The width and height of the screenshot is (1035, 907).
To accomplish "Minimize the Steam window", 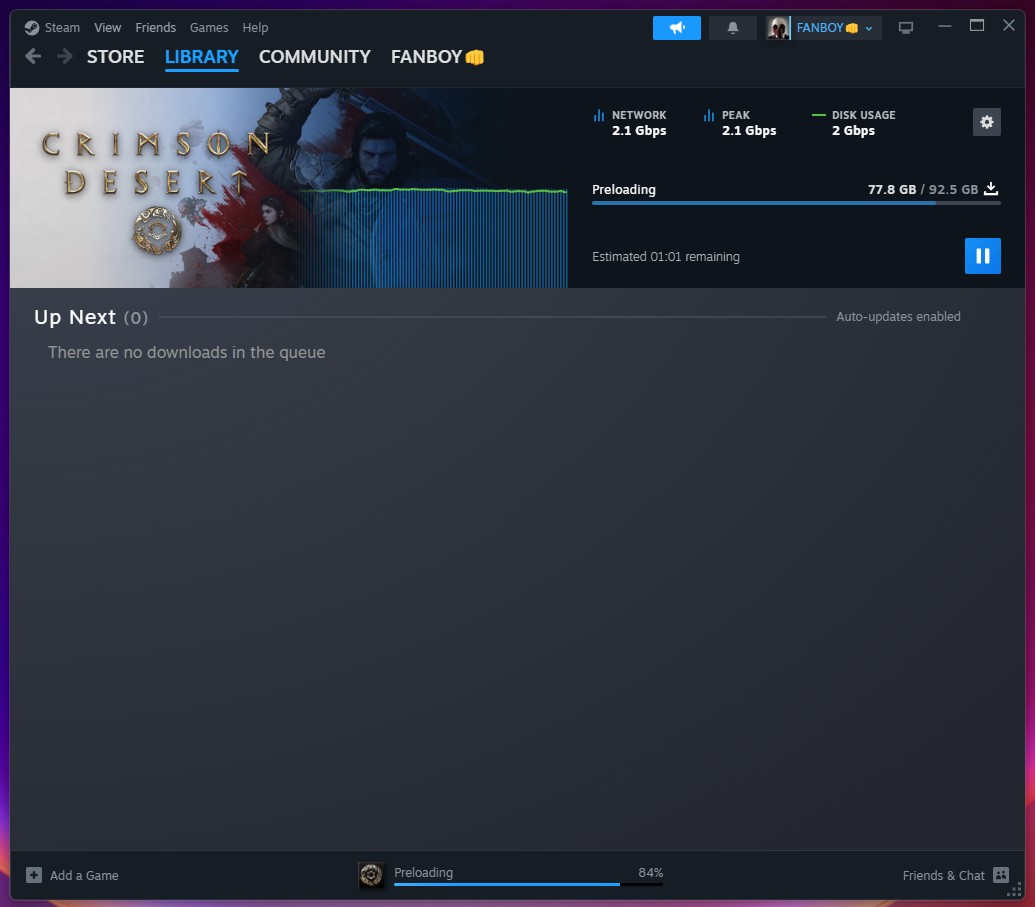I will 945,26.
